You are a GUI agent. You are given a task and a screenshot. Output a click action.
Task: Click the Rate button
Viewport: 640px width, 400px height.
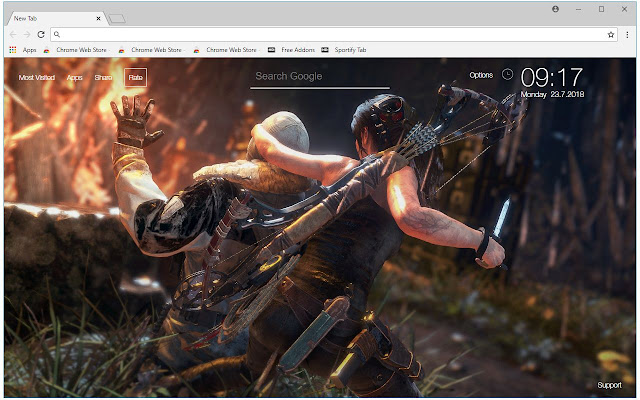coord(136,77)
